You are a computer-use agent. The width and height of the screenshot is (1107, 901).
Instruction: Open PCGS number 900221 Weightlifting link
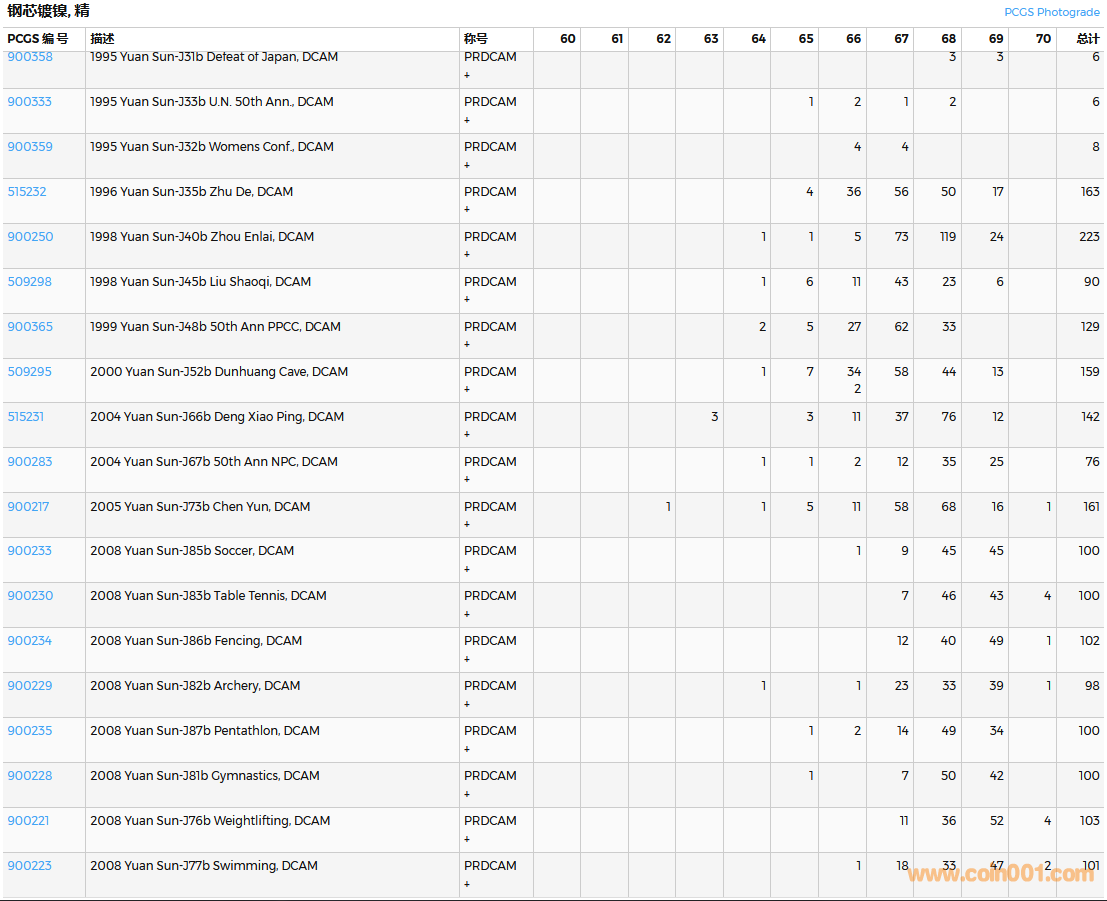[x=28, y=821]
